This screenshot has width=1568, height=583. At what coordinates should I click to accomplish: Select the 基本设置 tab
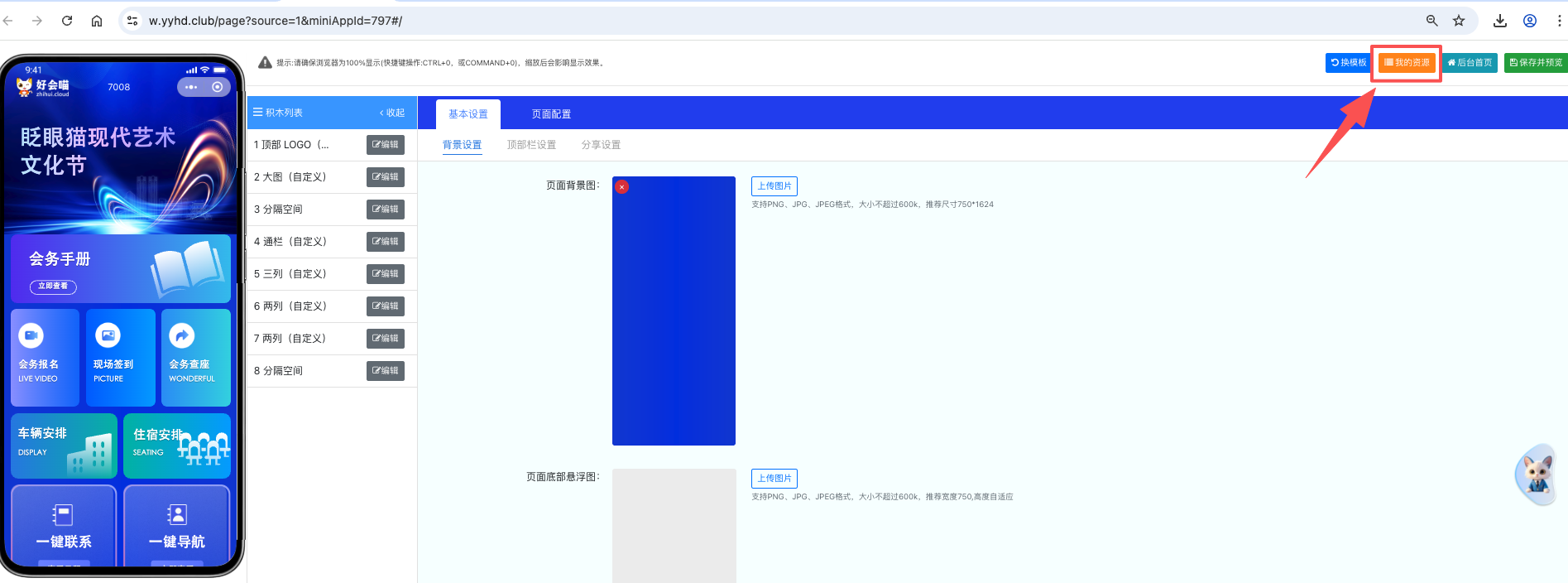468,114
